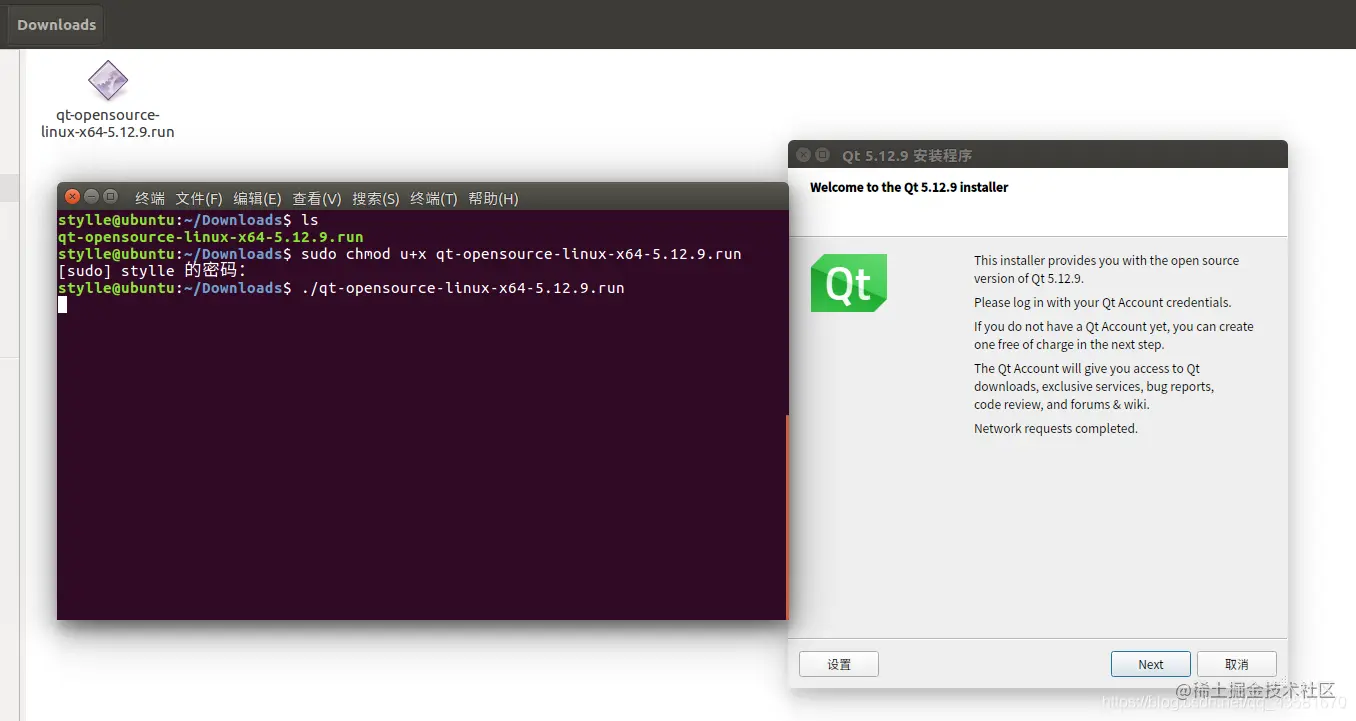Image resolution: width=1356 pixels, height=721 pixels.
Task: Click the Qt logo in installer
Action: pos(849,283)
